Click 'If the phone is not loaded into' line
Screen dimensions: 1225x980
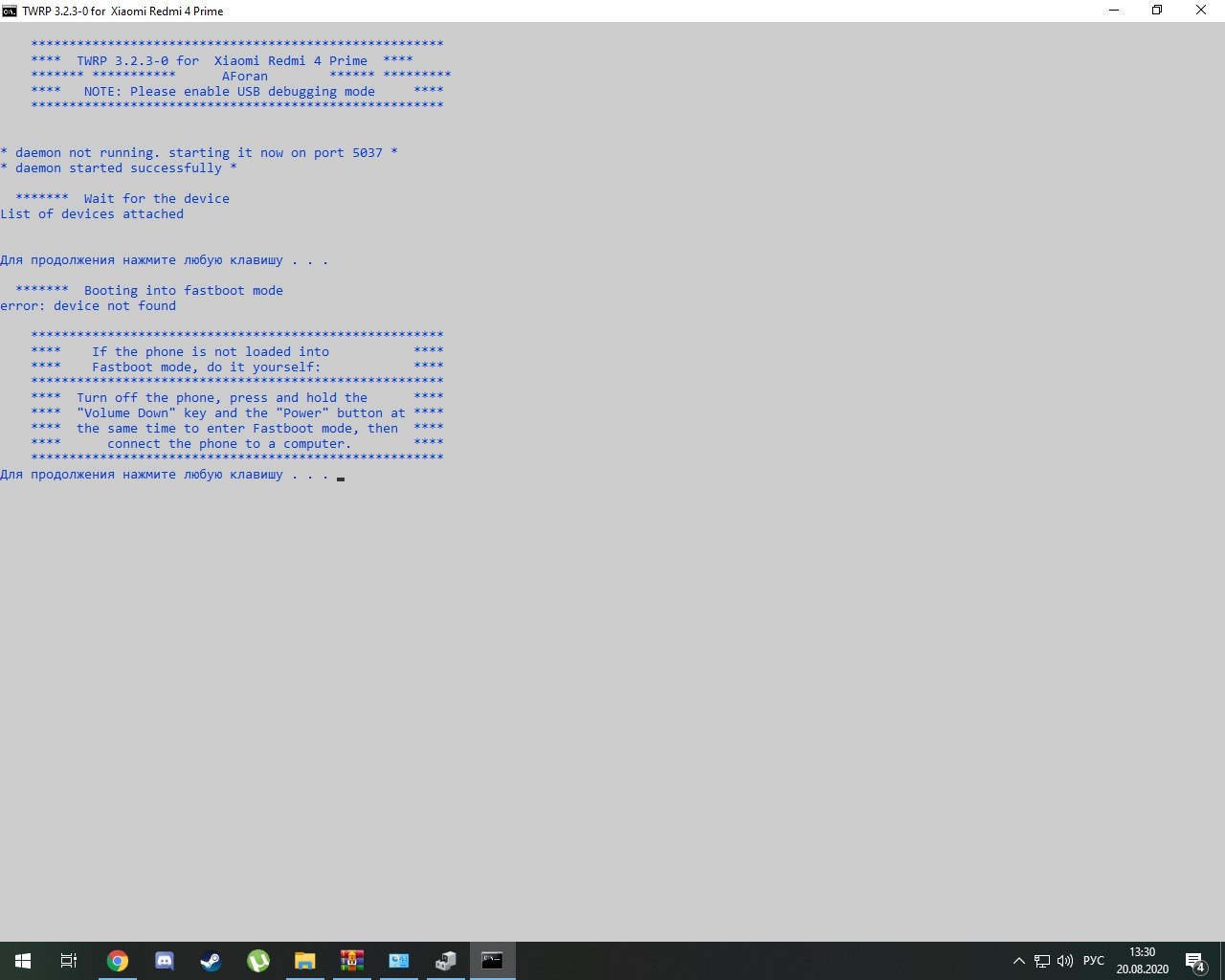(211, 352)
